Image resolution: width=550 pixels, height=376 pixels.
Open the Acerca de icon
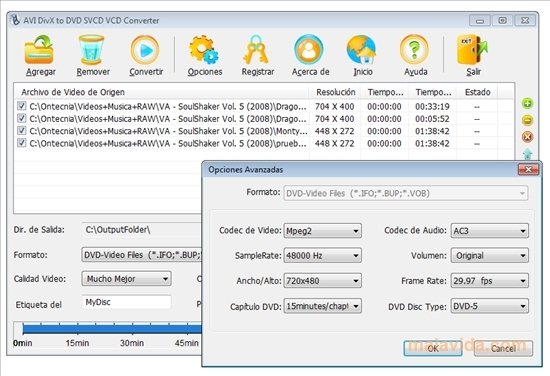pyautogui.click(x=309, y=49)
